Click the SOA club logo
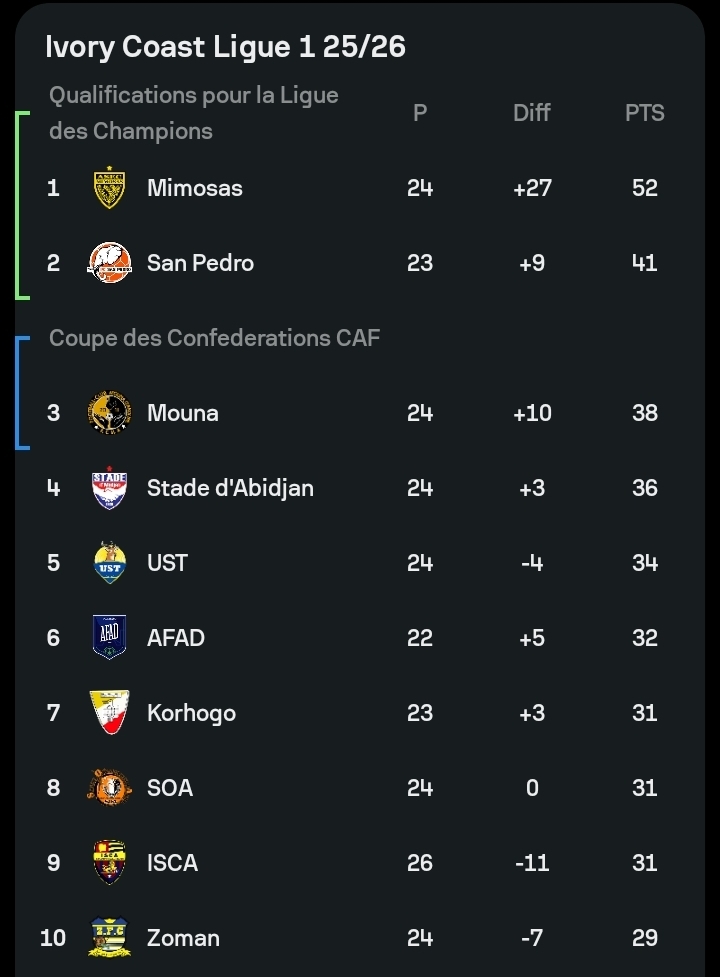Screen dimensions: 720x977 (109, 788)
